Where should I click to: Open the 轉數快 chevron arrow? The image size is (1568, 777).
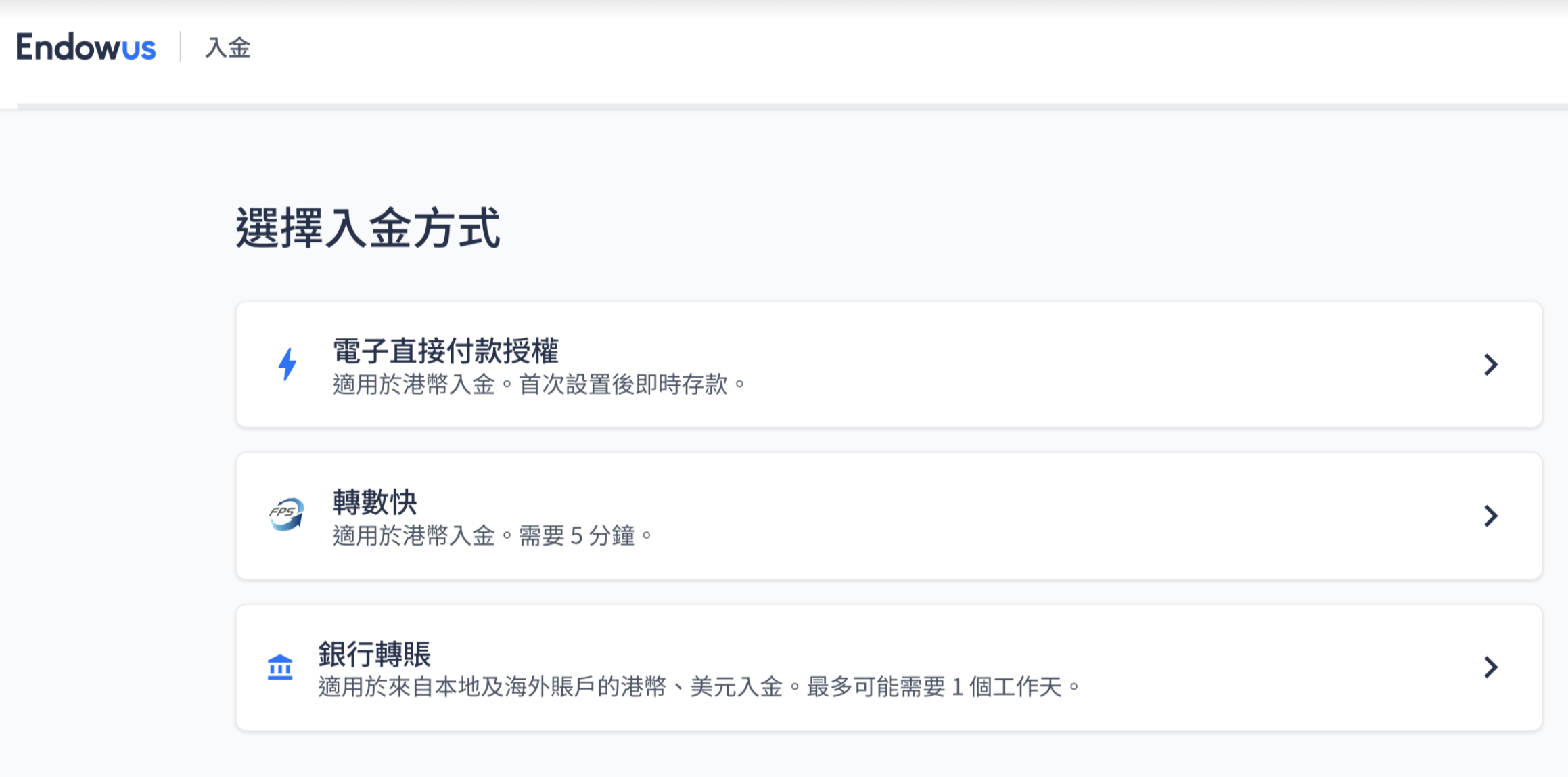1491,516
